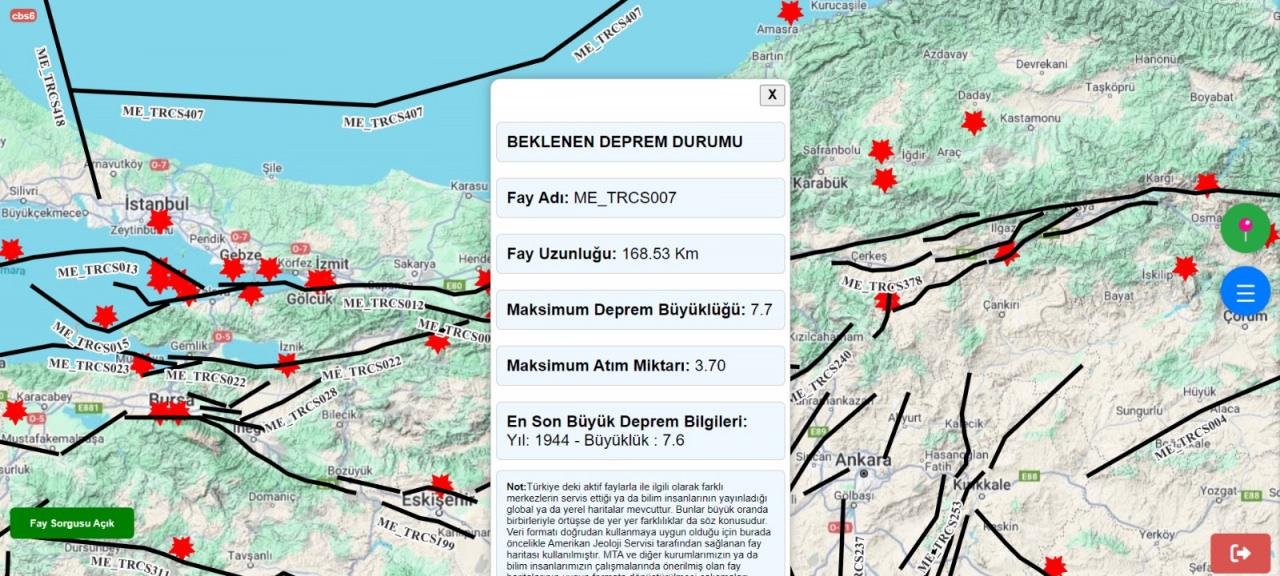Click the Maksimum Deprem Büyüklüğü row
This screenshot has height=576, width=1280.
[x=640, y=310]
